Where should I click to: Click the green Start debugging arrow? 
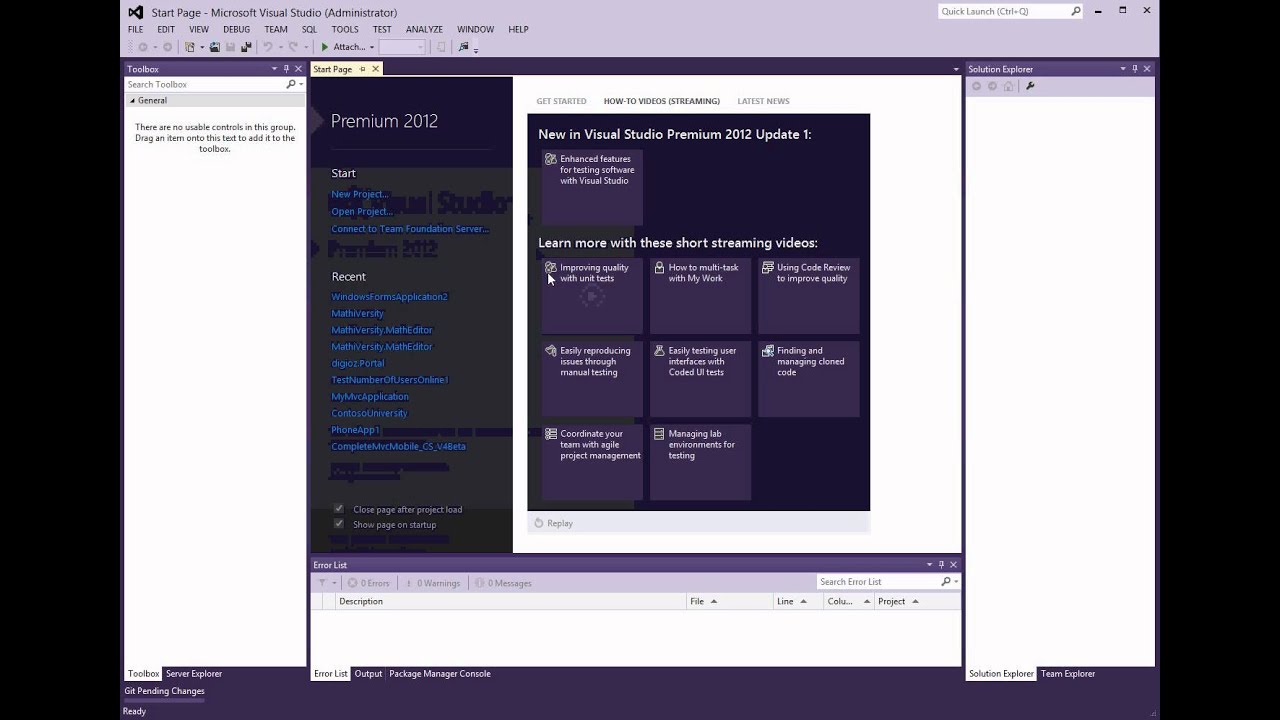point(324,47)
